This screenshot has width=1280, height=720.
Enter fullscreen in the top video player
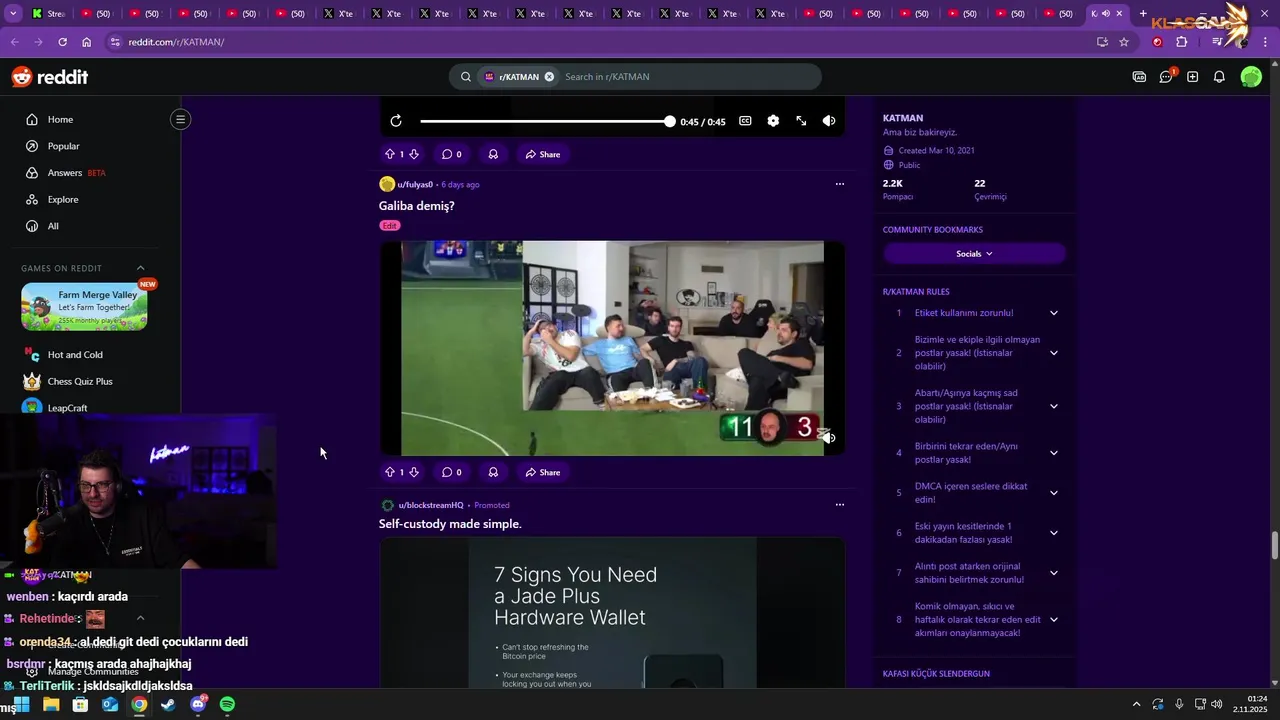pyautogui.click(x=801, y=121)
